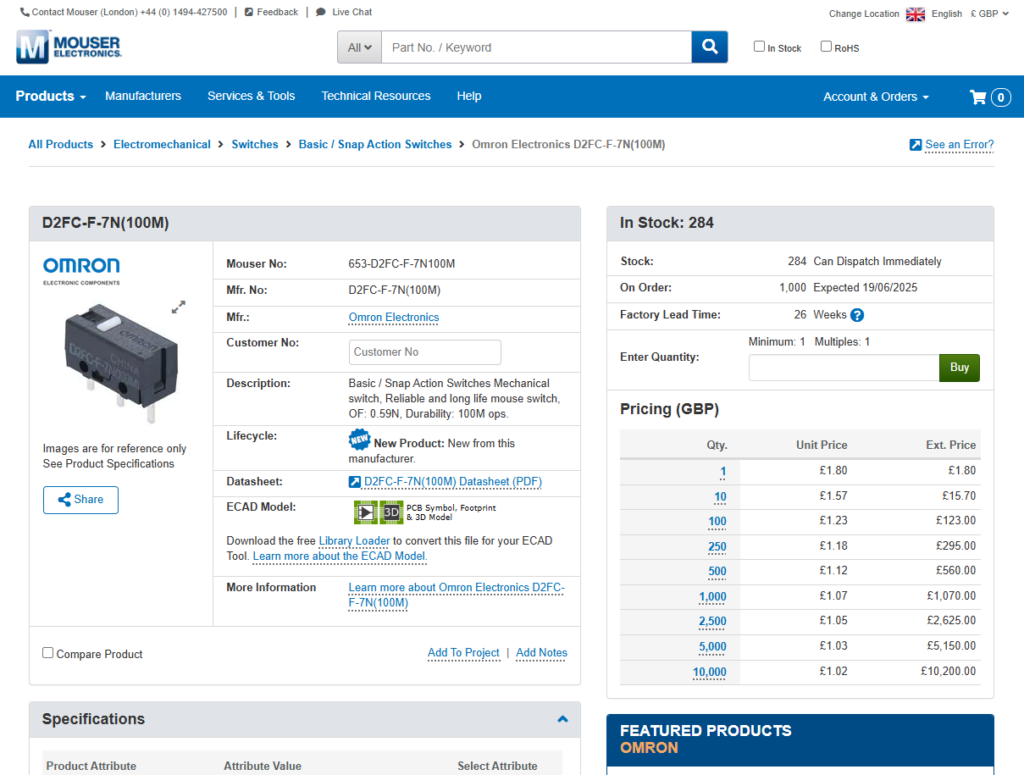Check the Compare Product box
The width and height of the screenshot is (1024, 775).
tap(48, 653)
